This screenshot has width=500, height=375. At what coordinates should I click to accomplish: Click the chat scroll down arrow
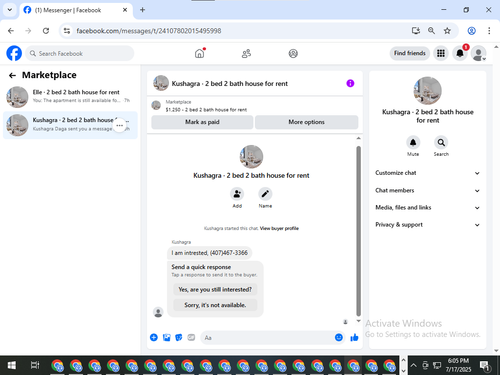click(359, 321)
